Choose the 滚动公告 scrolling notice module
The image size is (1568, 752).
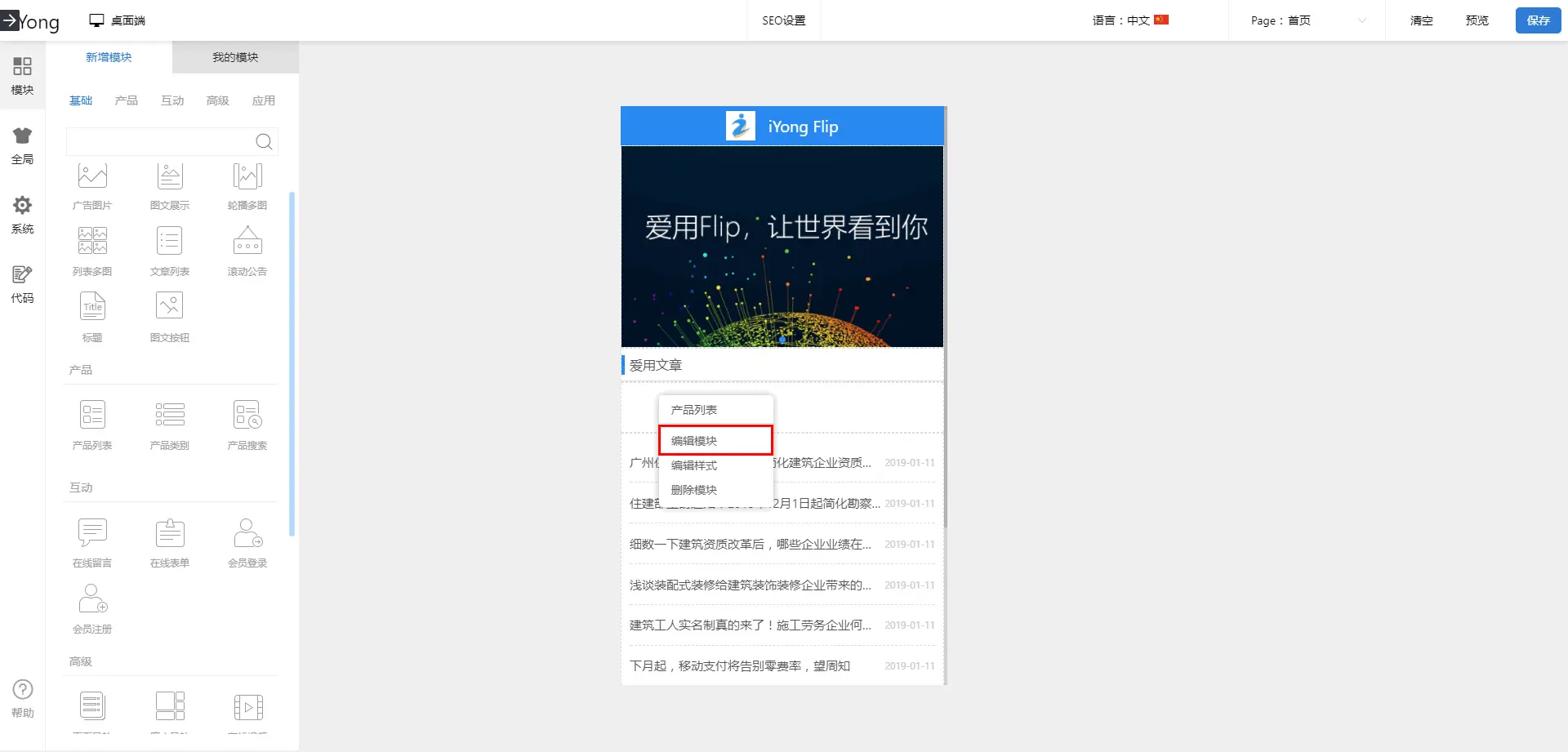tap(247, 243)
